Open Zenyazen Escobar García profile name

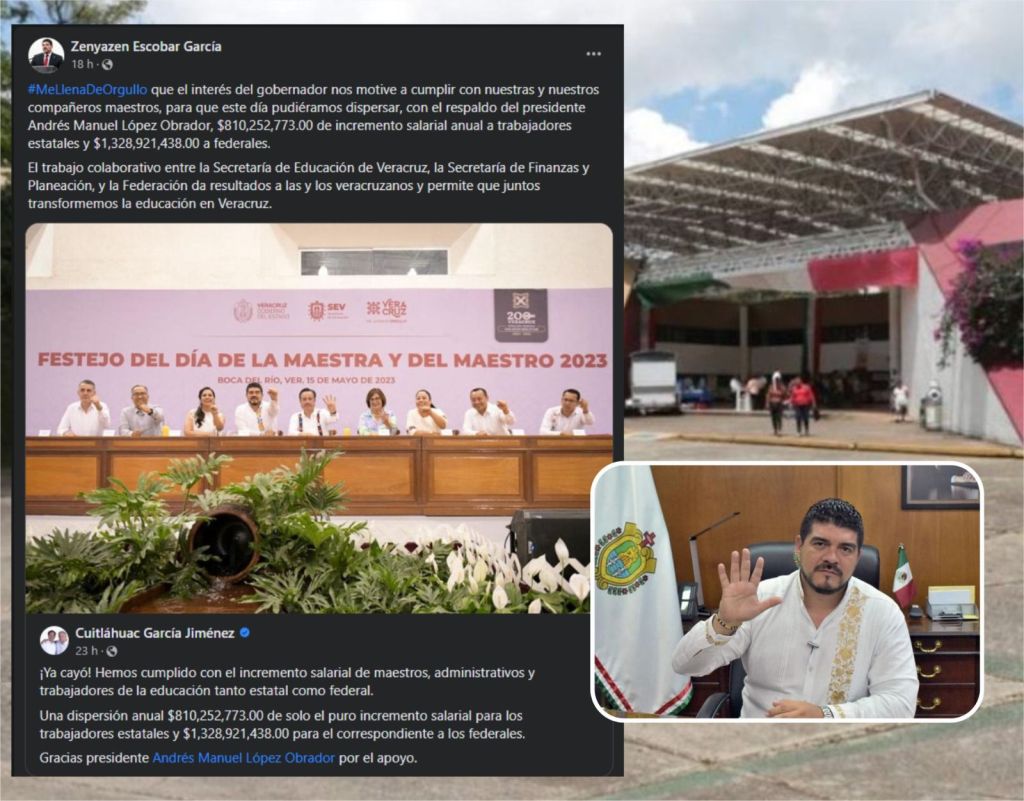[x=146, y=46]
